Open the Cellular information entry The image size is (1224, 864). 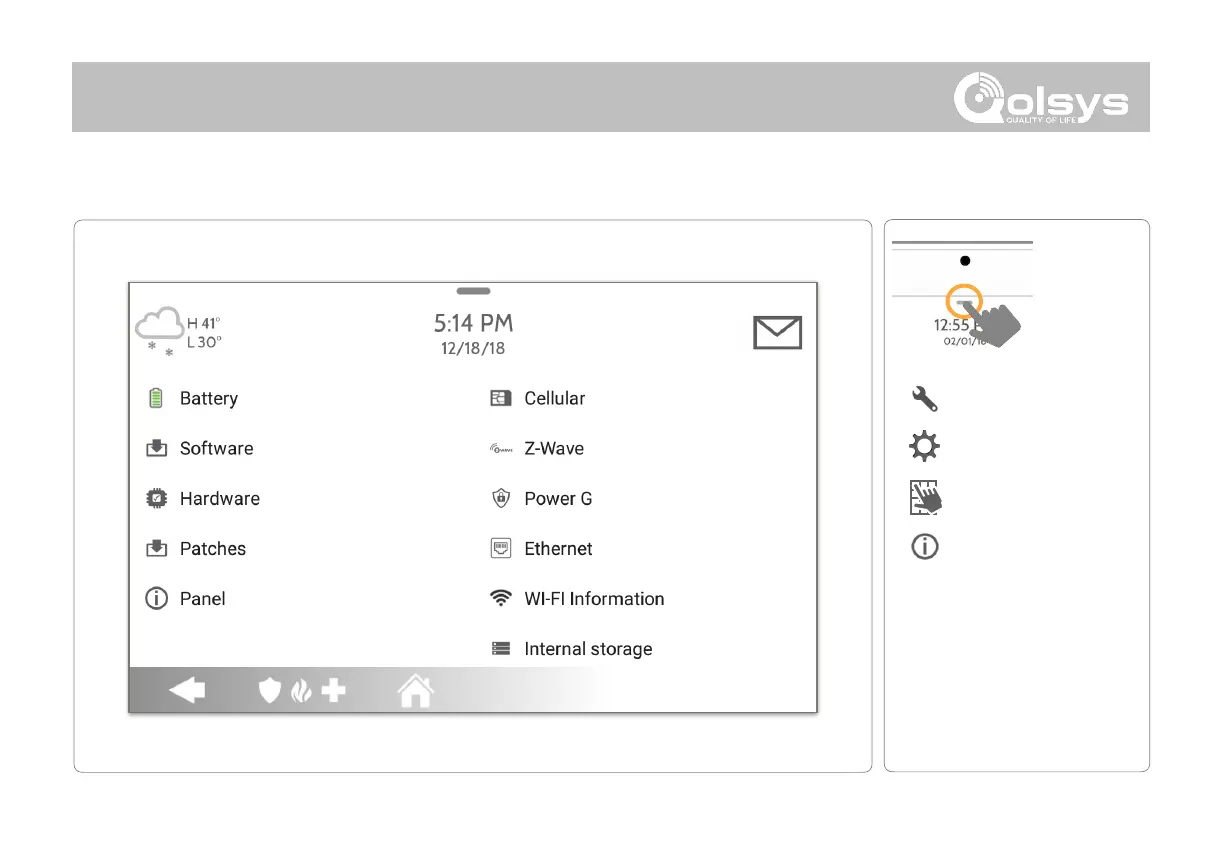pyautogui.click(x=538, y=398)
